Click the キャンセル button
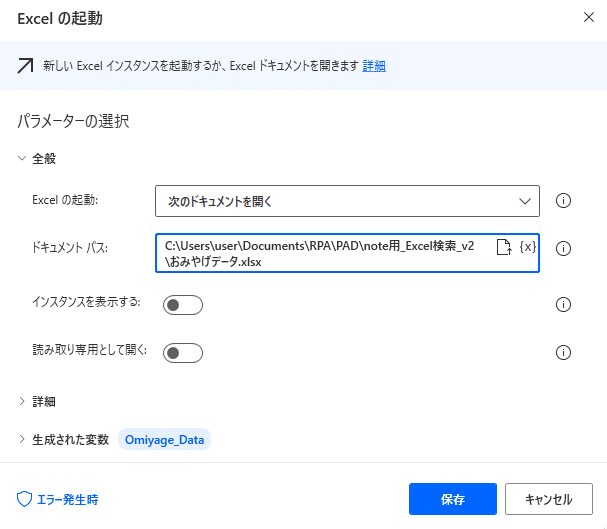Viewport: 607px width, 529px height. pos(549,499)
